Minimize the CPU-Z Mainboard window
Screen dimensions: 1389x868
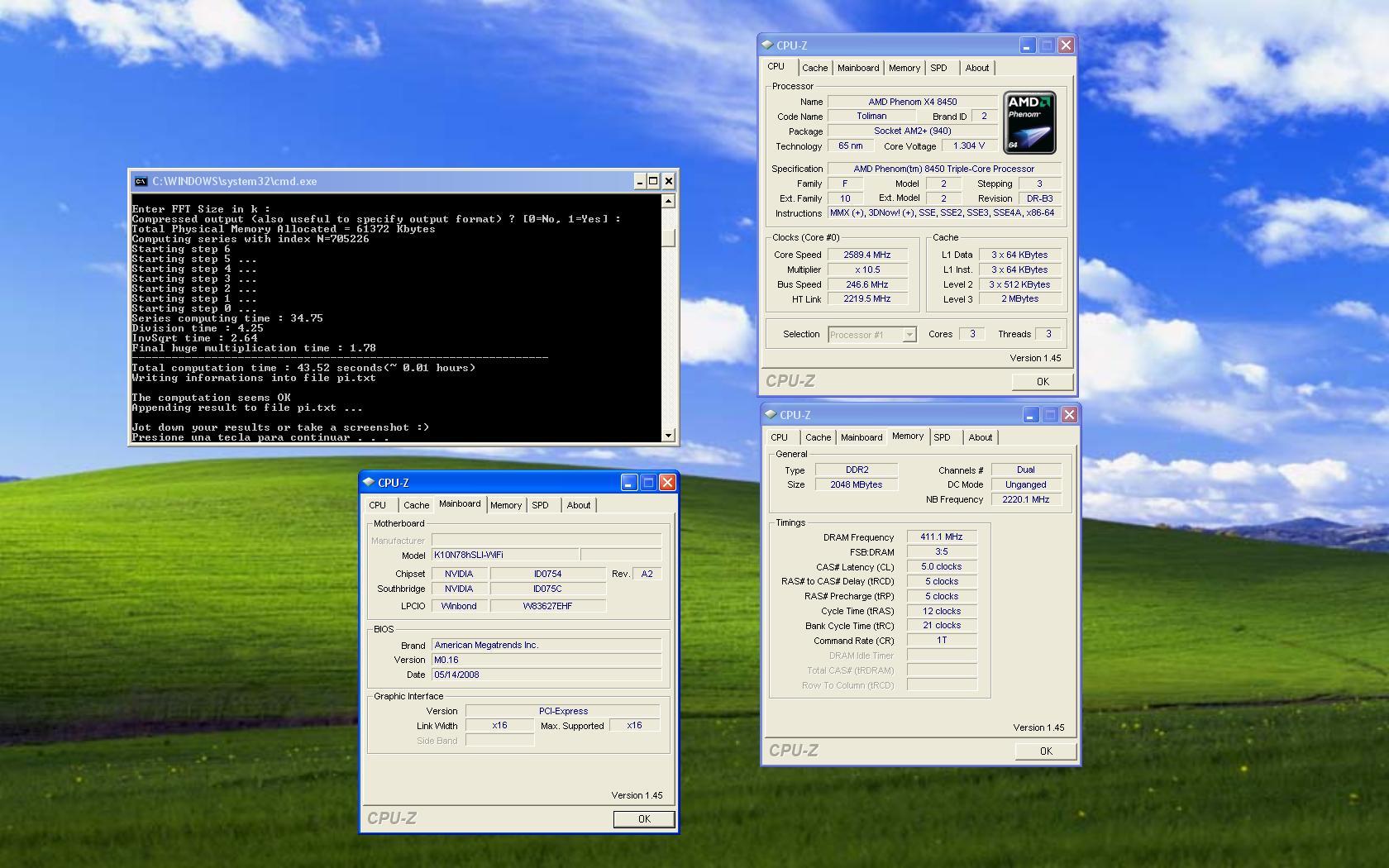628,482
